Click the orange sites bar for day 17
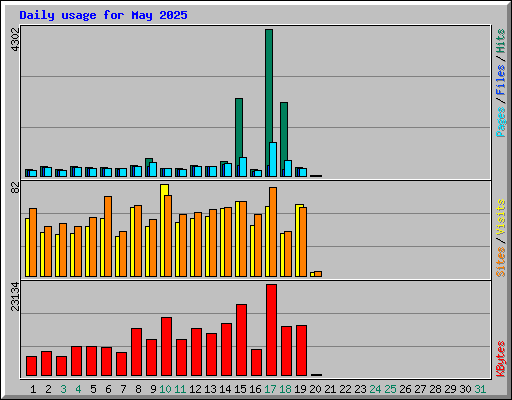Viewport: 512px width, 400px height. (x=273, y=232)
